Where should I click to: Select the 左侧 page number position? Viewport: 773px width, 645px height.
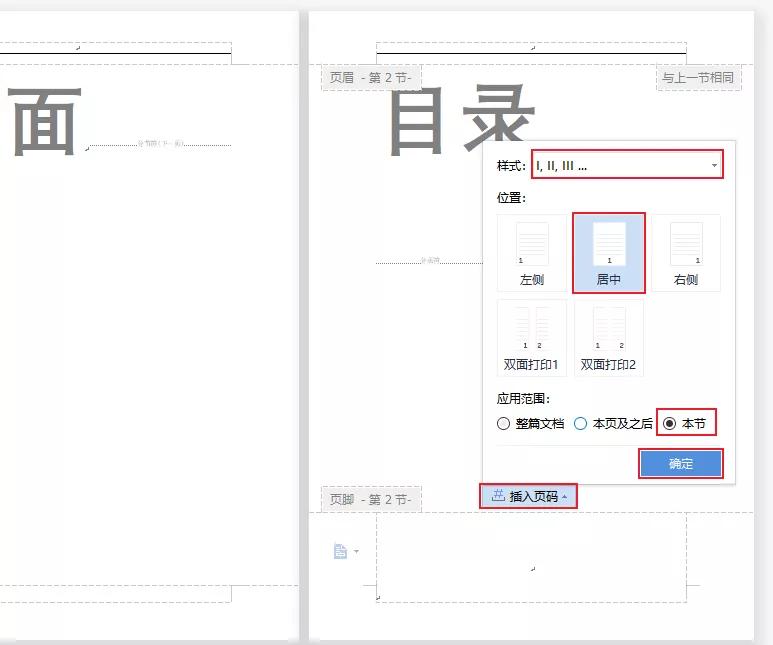pyautogui.click(x=532, y=253)
